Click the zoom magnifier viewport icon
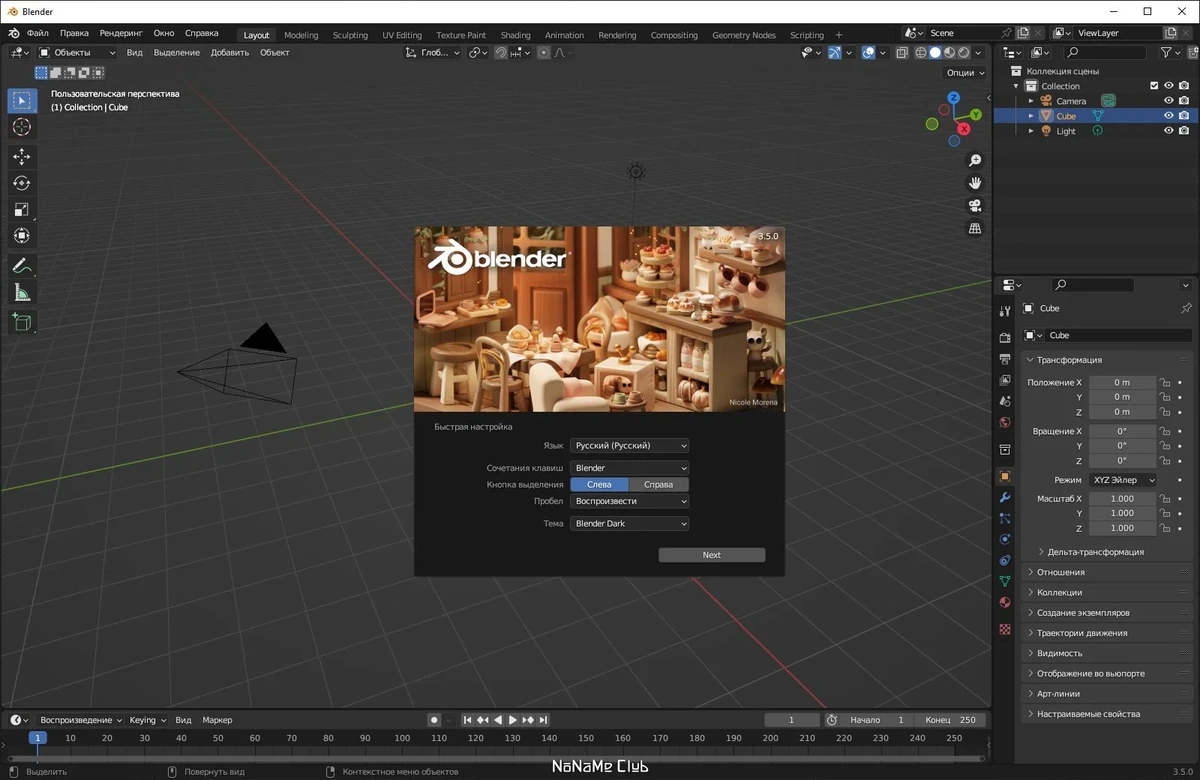 pos(975,160)
